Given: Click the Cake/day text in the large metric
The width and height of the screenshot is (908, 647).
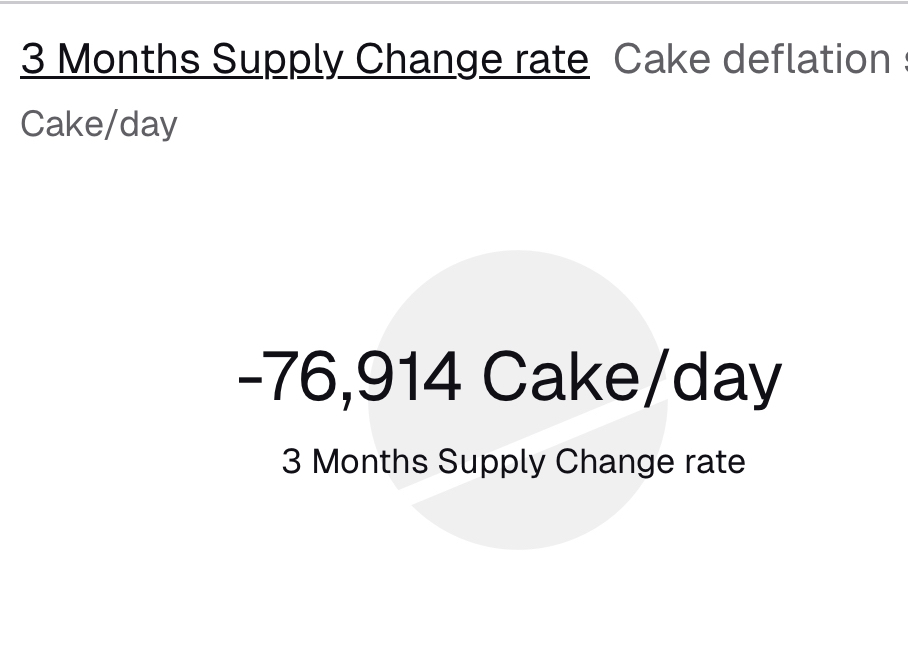Looking at the screenshot, I should (632, 378).
